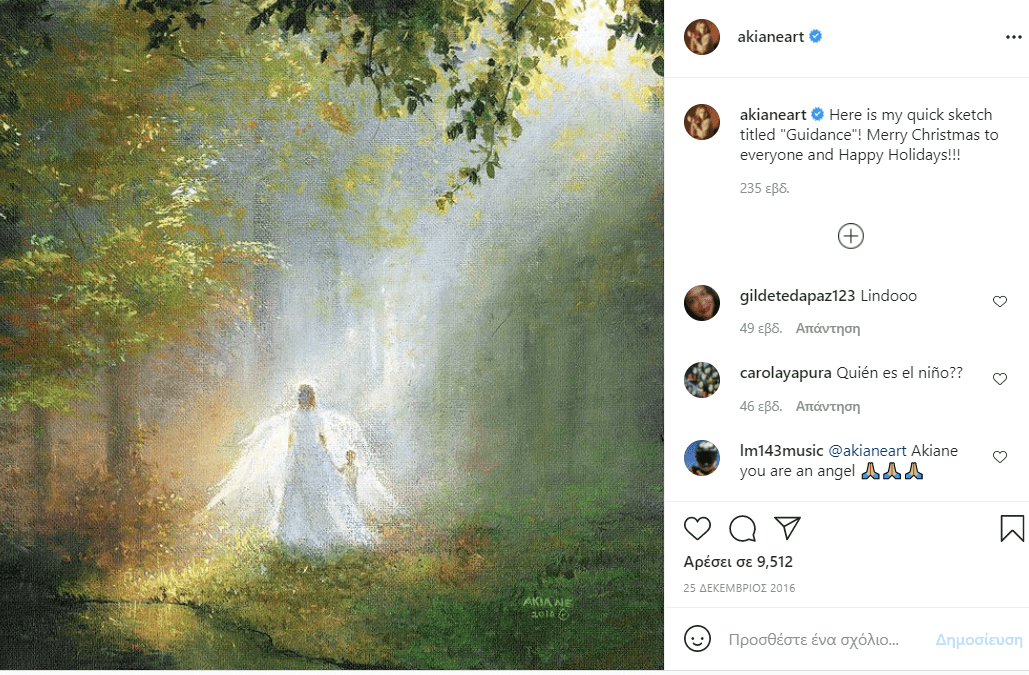Open the comment bubble icon

point(742,527)
